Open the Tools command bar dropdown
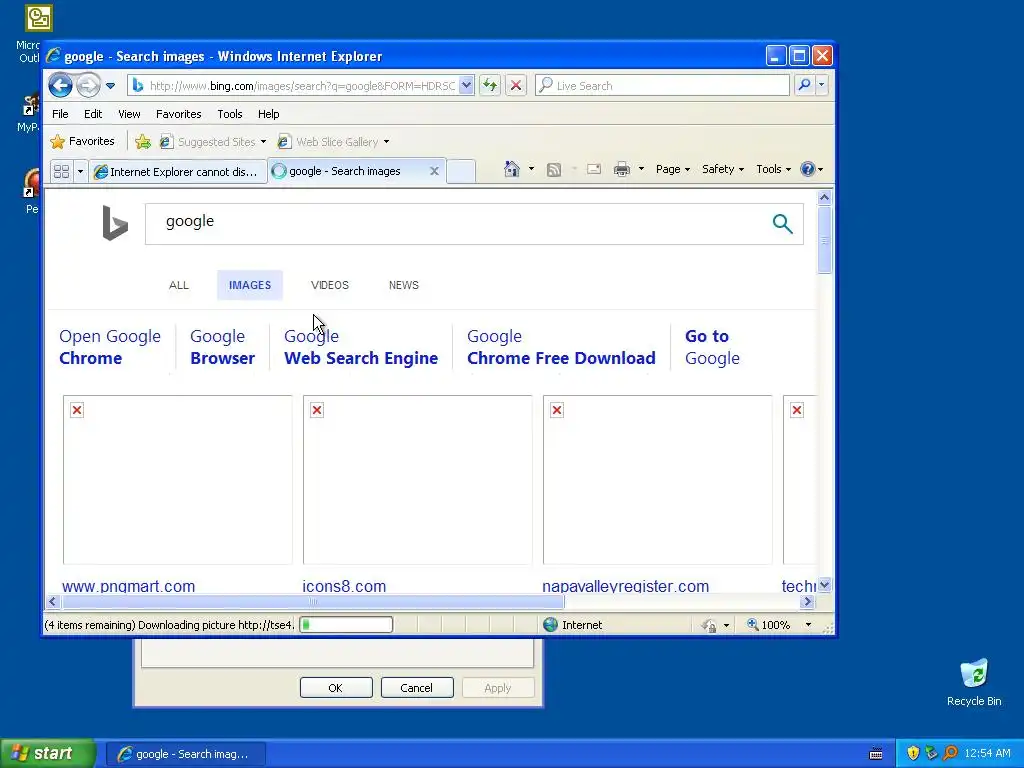Viewport: 1024px width, 768px height. pyautogui.click(x=773, y=169)
